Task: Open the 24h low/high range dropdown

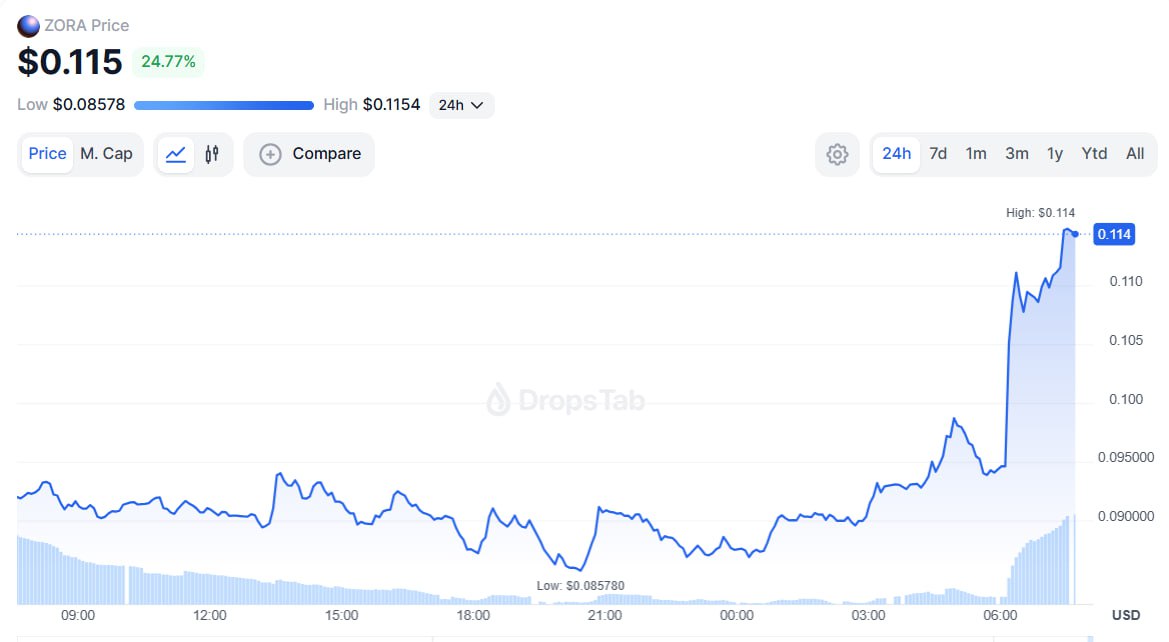Action: (x=461, y=105)
